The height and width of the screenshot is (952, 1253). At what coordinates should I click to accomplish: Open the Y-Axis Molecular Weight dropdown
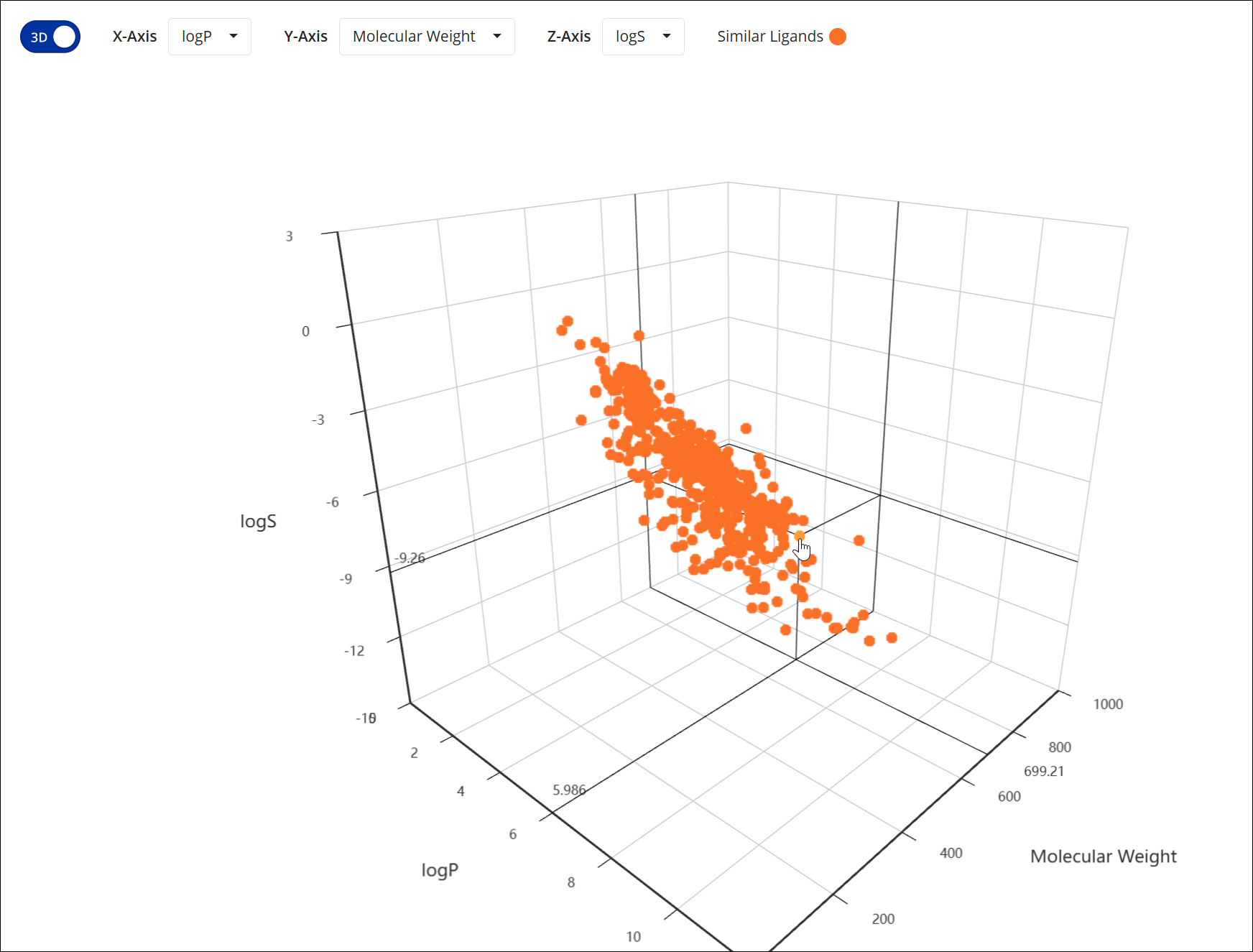coord(427,37)
